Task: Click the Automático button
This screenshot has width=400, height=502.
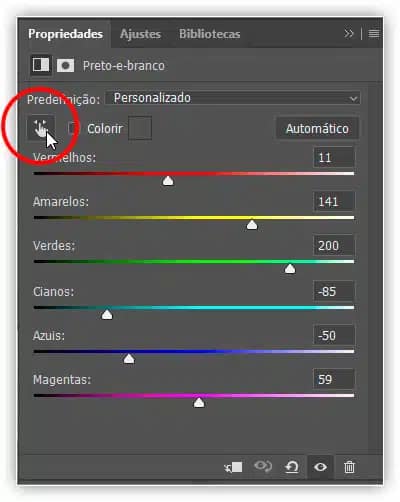Action: [x=317, y=129]
